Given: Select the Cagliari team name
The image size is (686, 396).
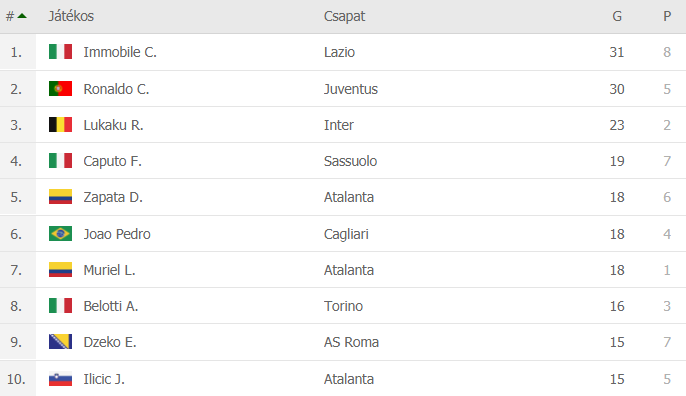Looking at the screenshot, I should pyautogui.click(x=346, y=234).
